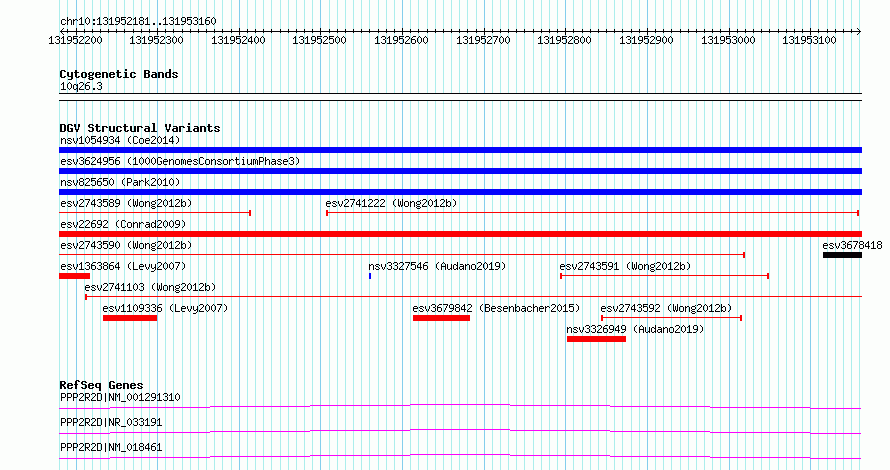Click the RefSeq Genes track heading
The image size is (890, 470).
101,385
